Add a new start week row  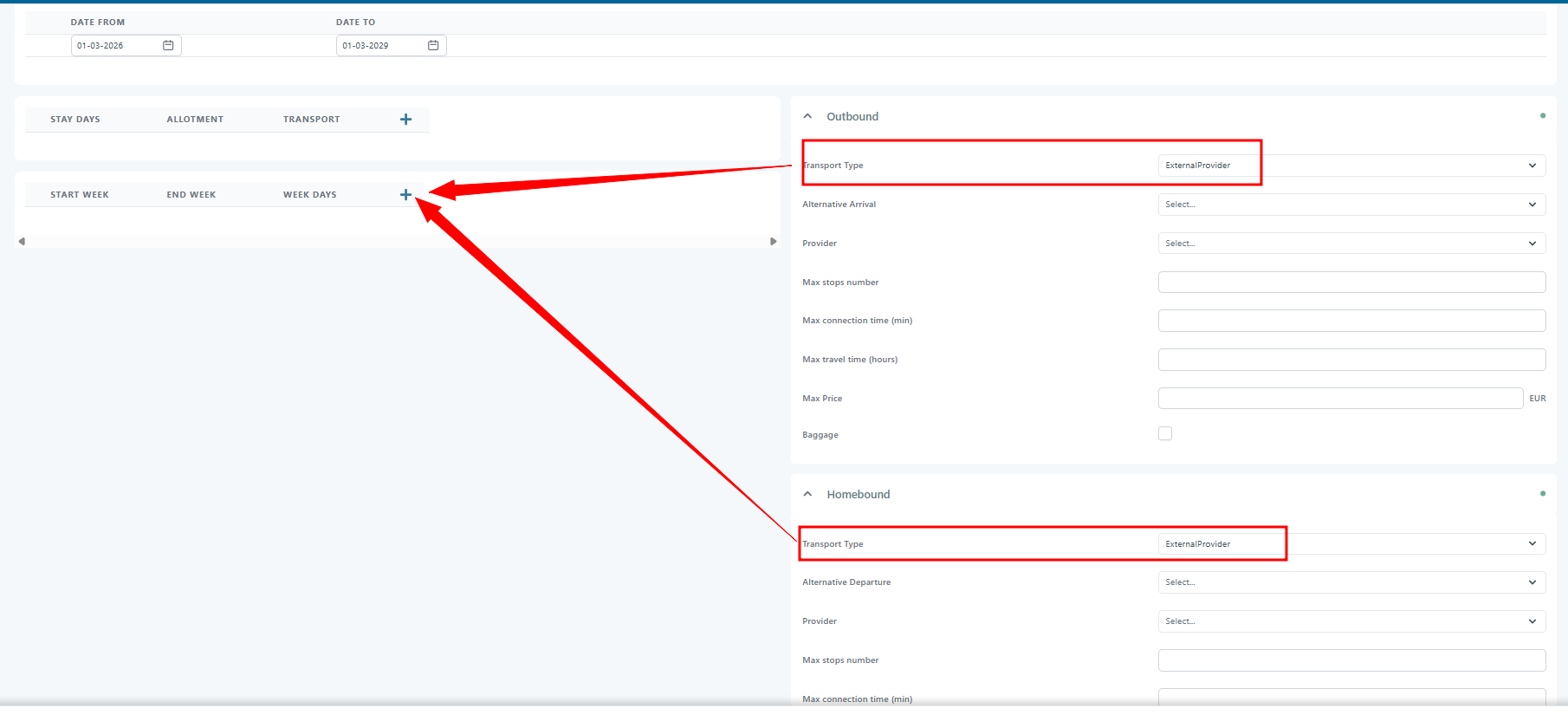tap(405, 195)
